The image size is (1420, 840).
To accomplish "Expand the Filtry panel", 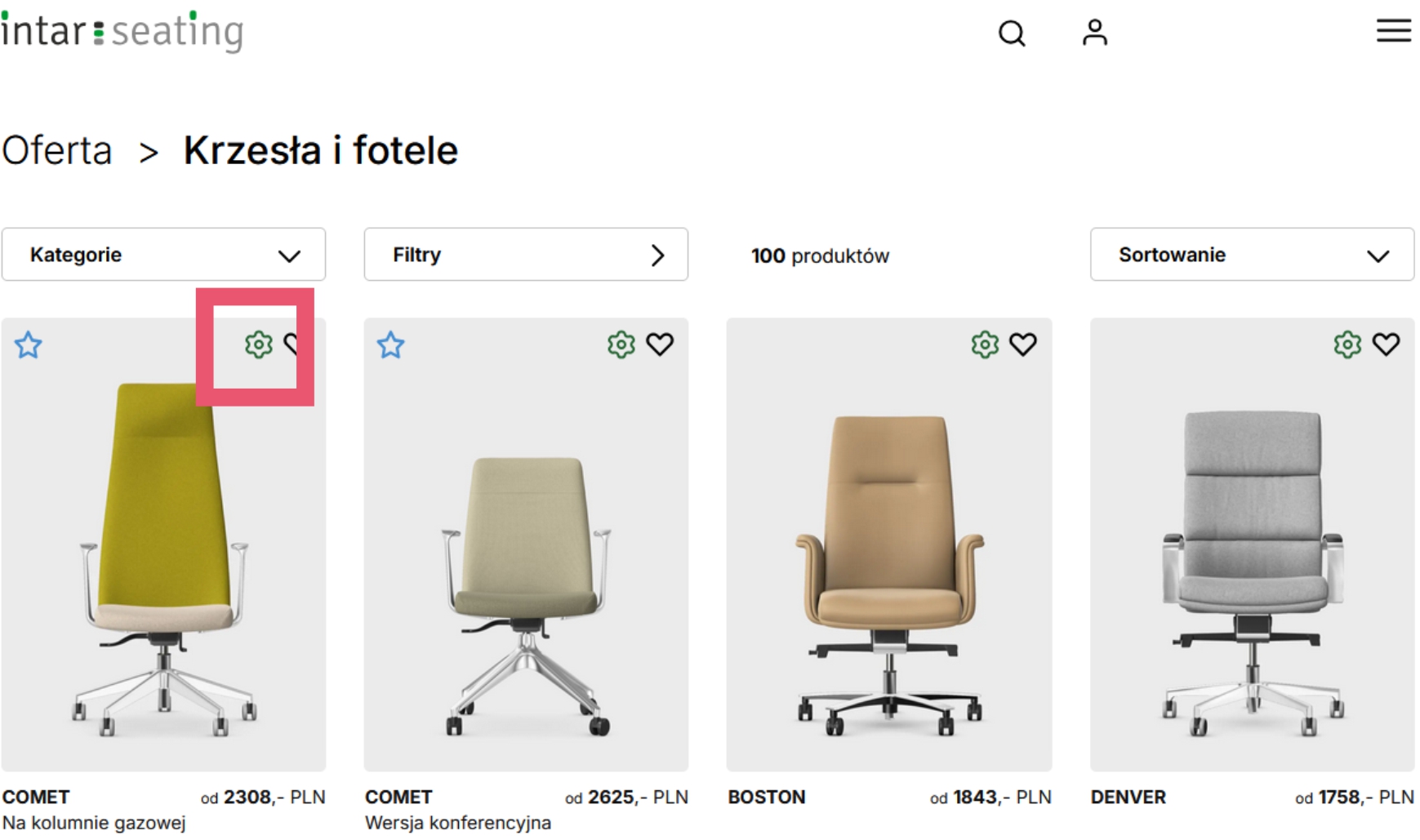I will click(525, 255).
